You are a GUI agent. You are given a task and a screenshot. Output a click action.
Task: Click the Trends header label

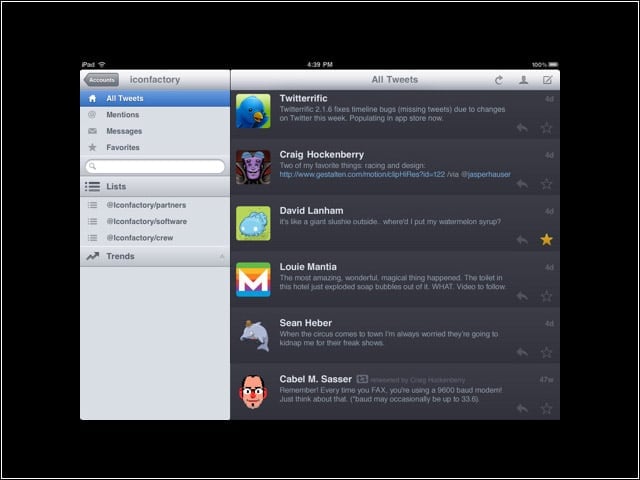(120, 256)
